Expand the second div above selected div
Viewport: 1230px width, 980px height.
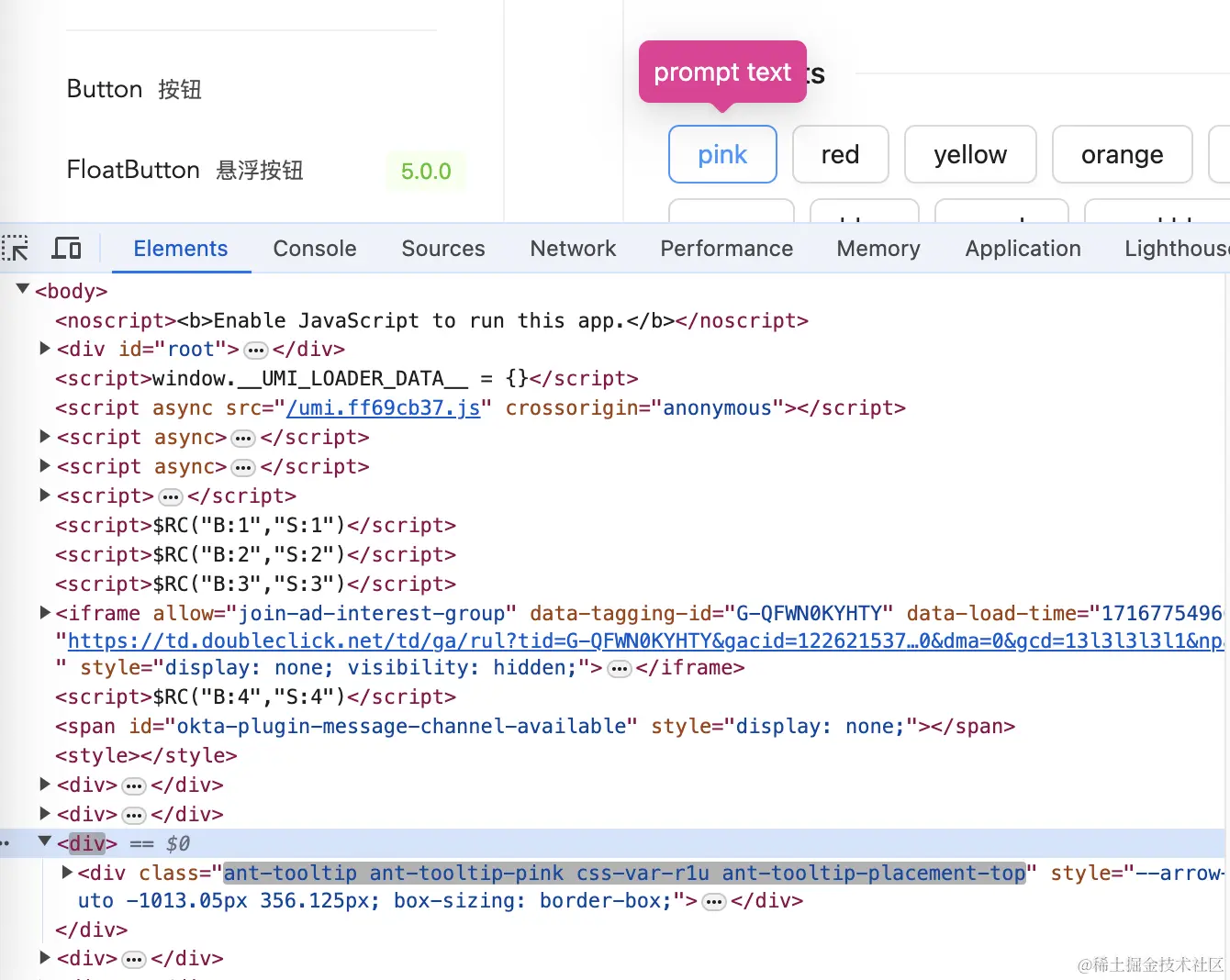tap(45, 814)
